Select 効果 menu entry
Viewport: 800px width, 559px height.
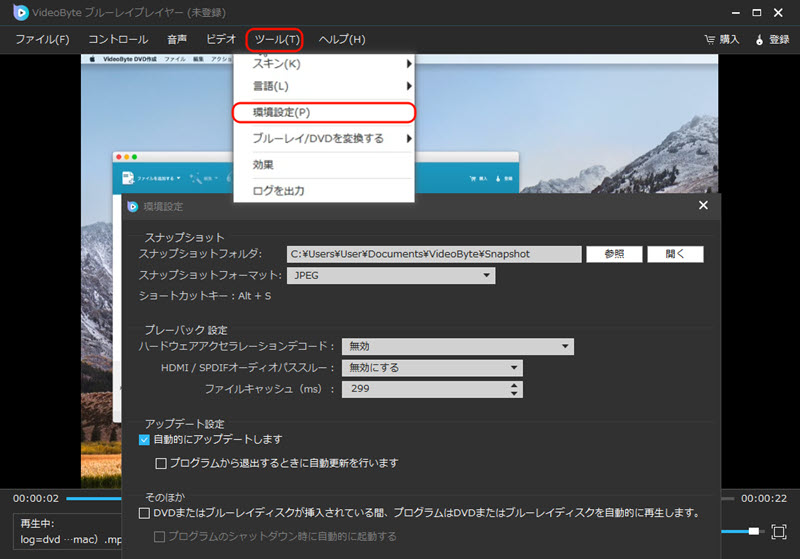pos(324,165)
